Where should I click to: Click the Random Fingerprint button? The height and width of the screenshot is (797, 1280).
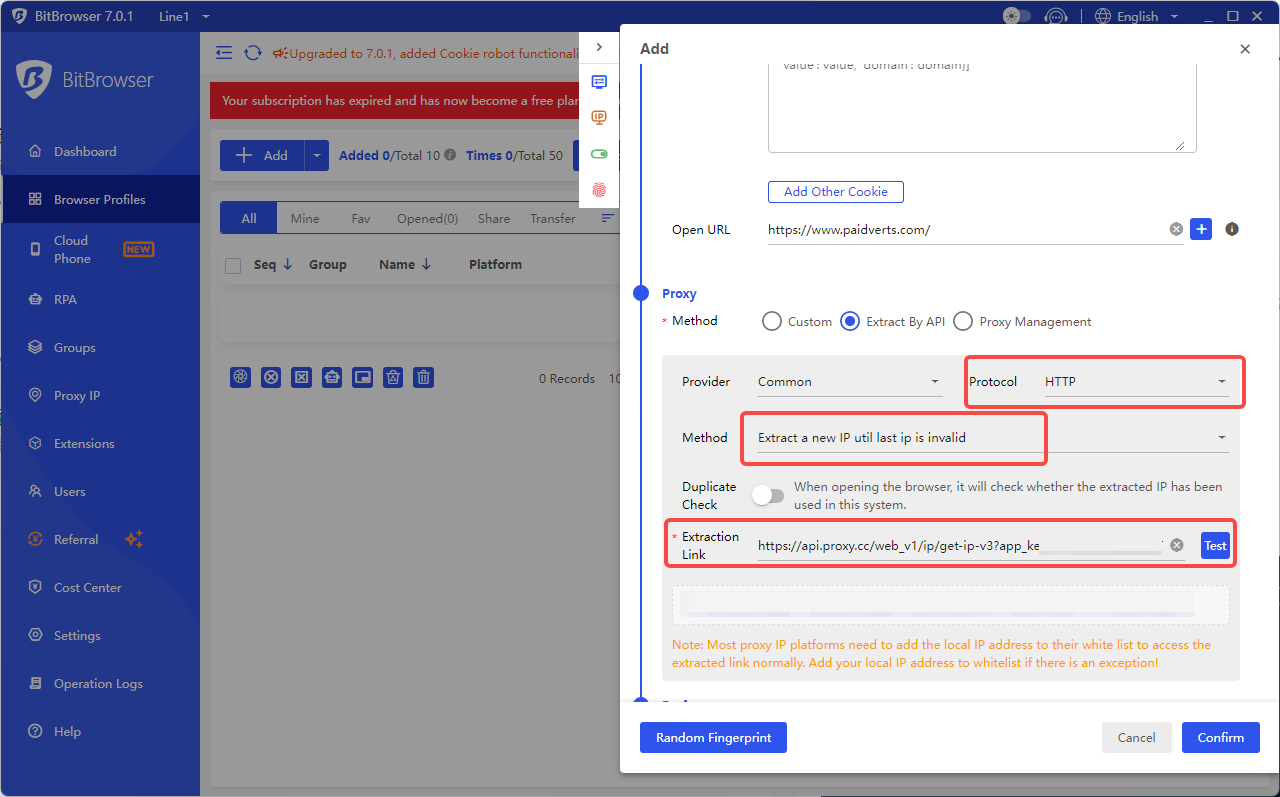tap(714, 737)
